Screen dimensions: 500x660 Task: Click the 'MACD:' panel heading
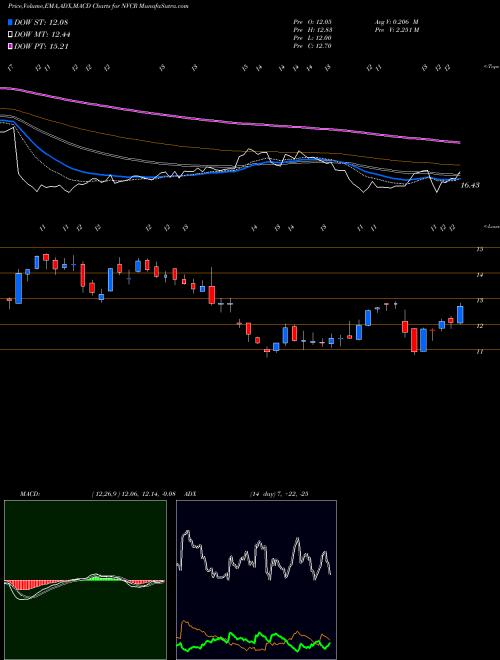point(30,494)
